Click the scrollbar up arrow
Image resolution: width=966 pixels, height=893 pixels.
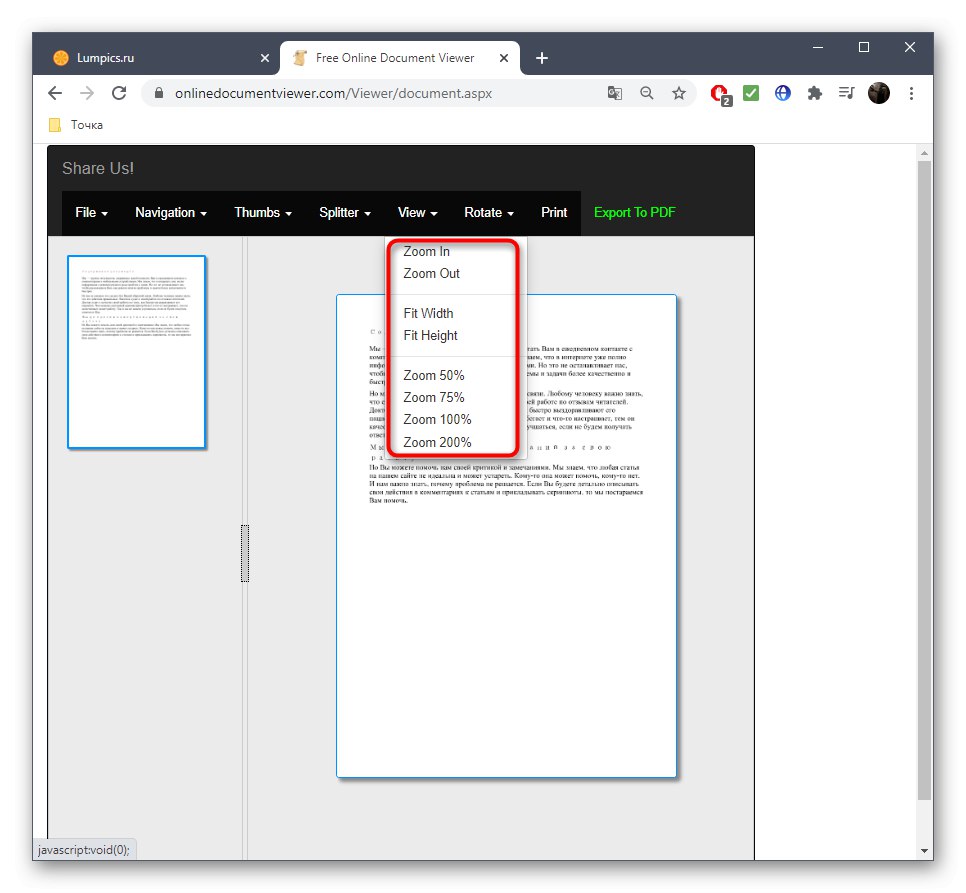click(924, 152)
